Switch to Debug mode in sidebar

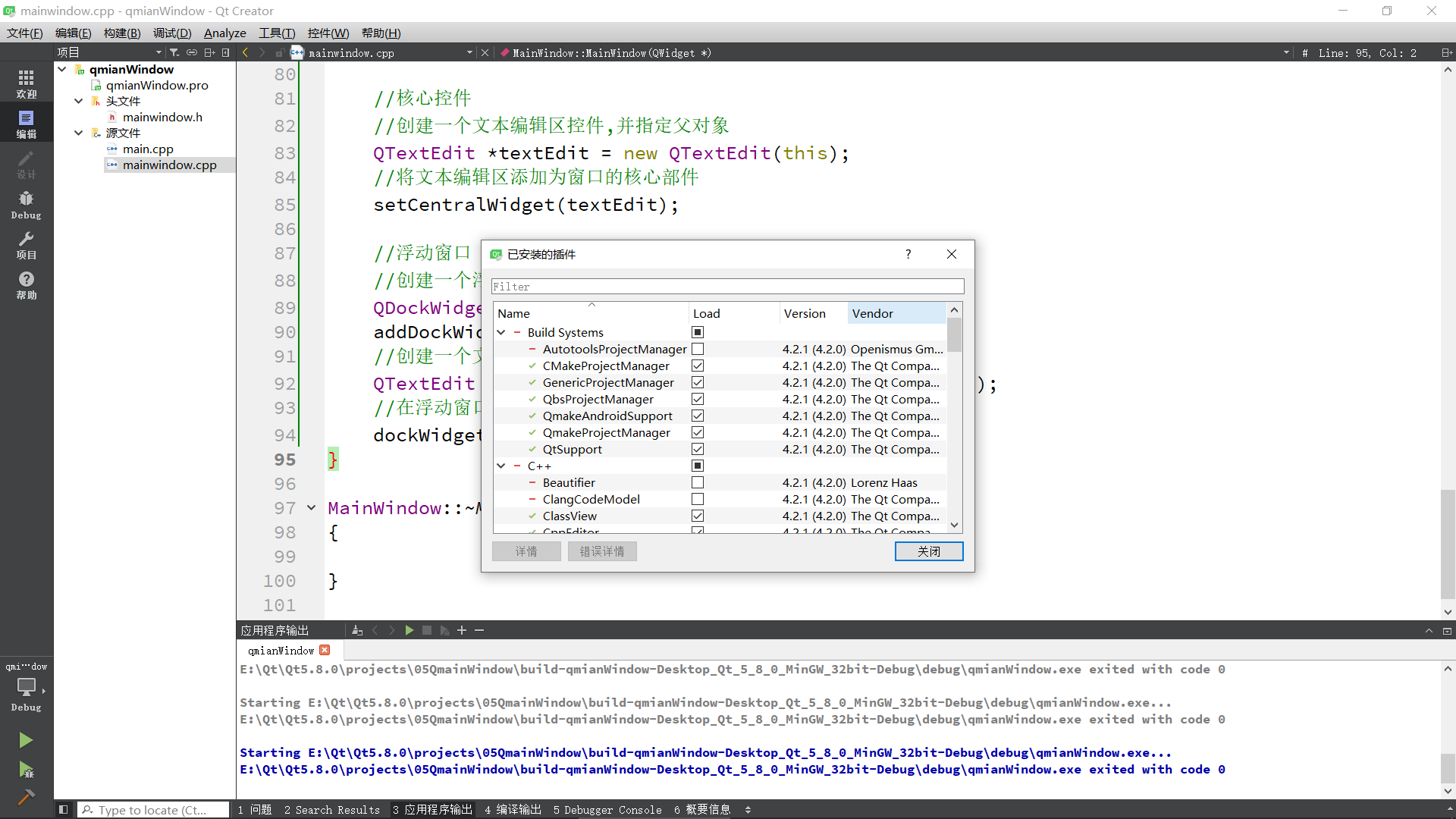26,204
